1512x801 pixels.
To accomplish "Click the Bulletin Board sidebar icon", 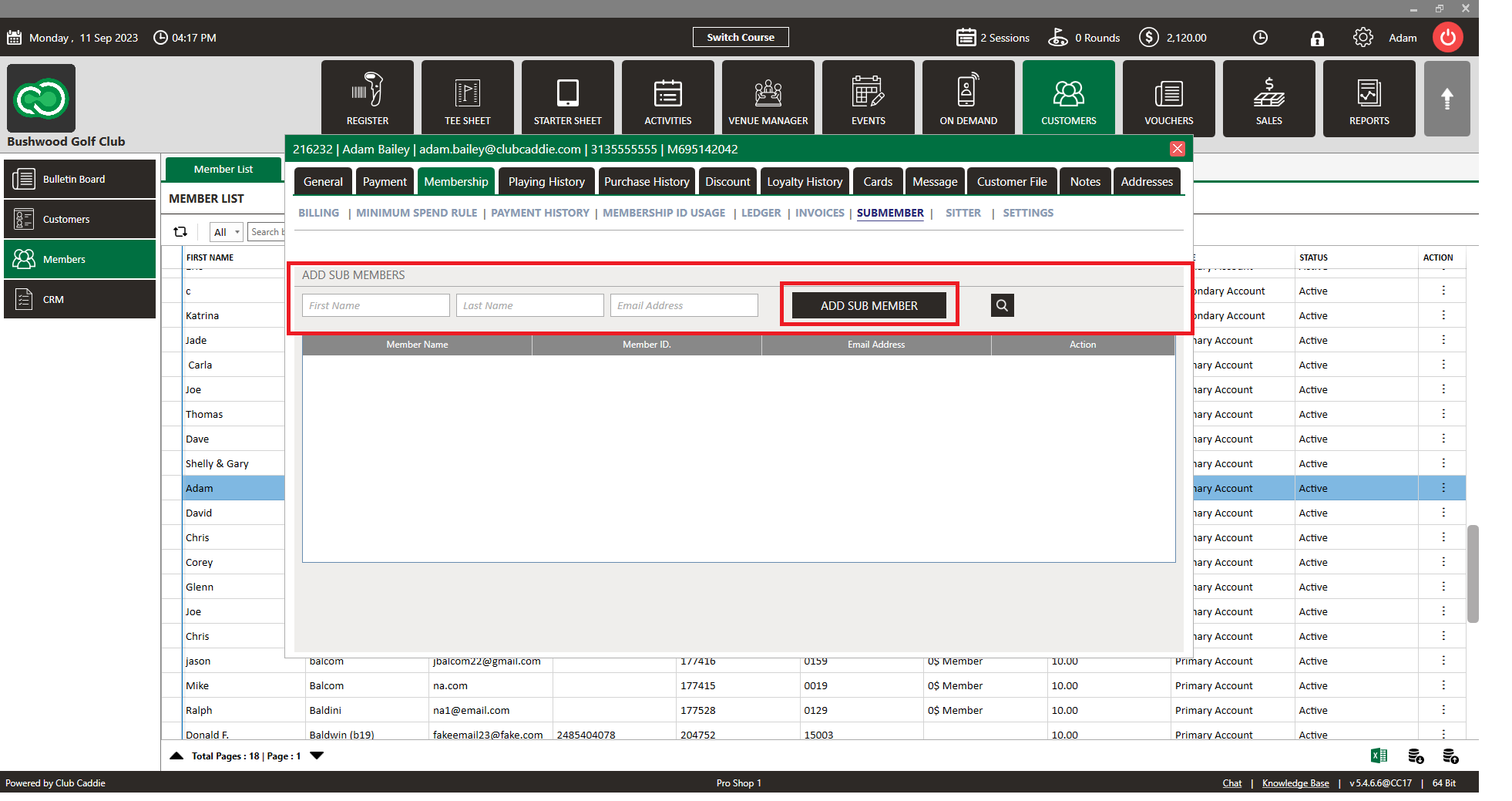I will (x=24, y=179).
